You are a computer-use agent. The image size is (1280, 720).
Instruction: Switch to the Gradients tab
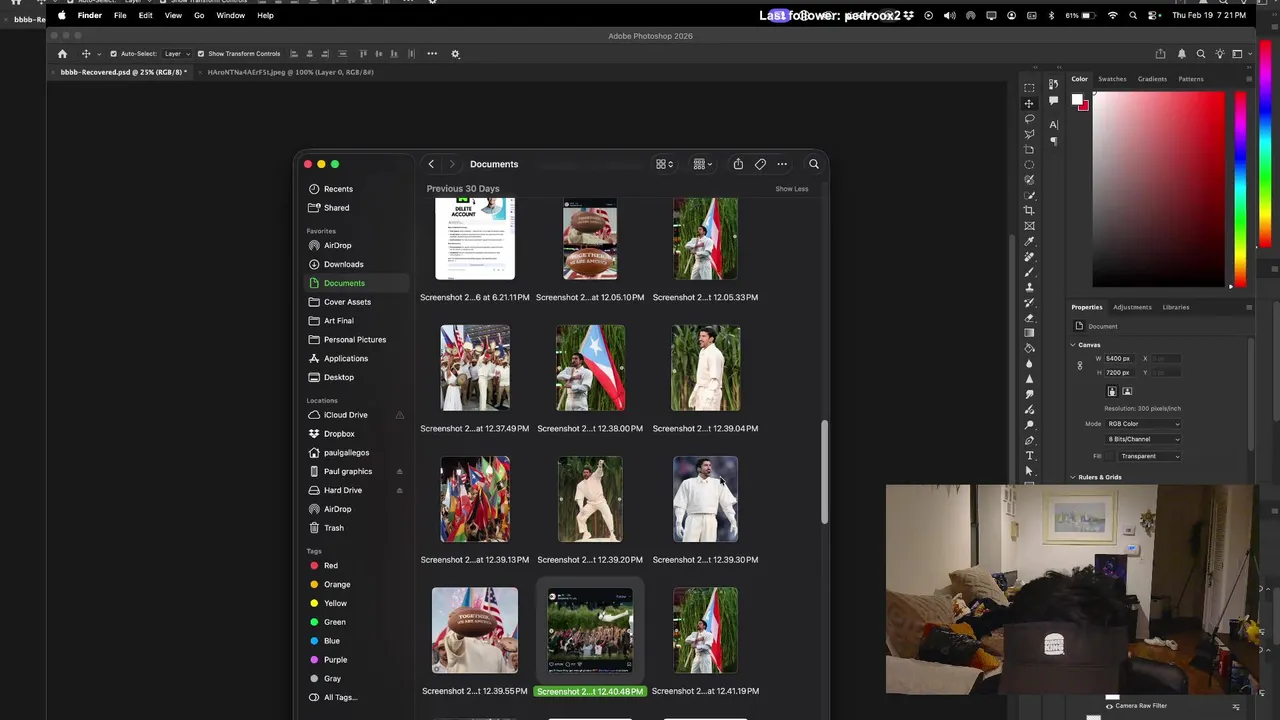(x=1152, y=79)
